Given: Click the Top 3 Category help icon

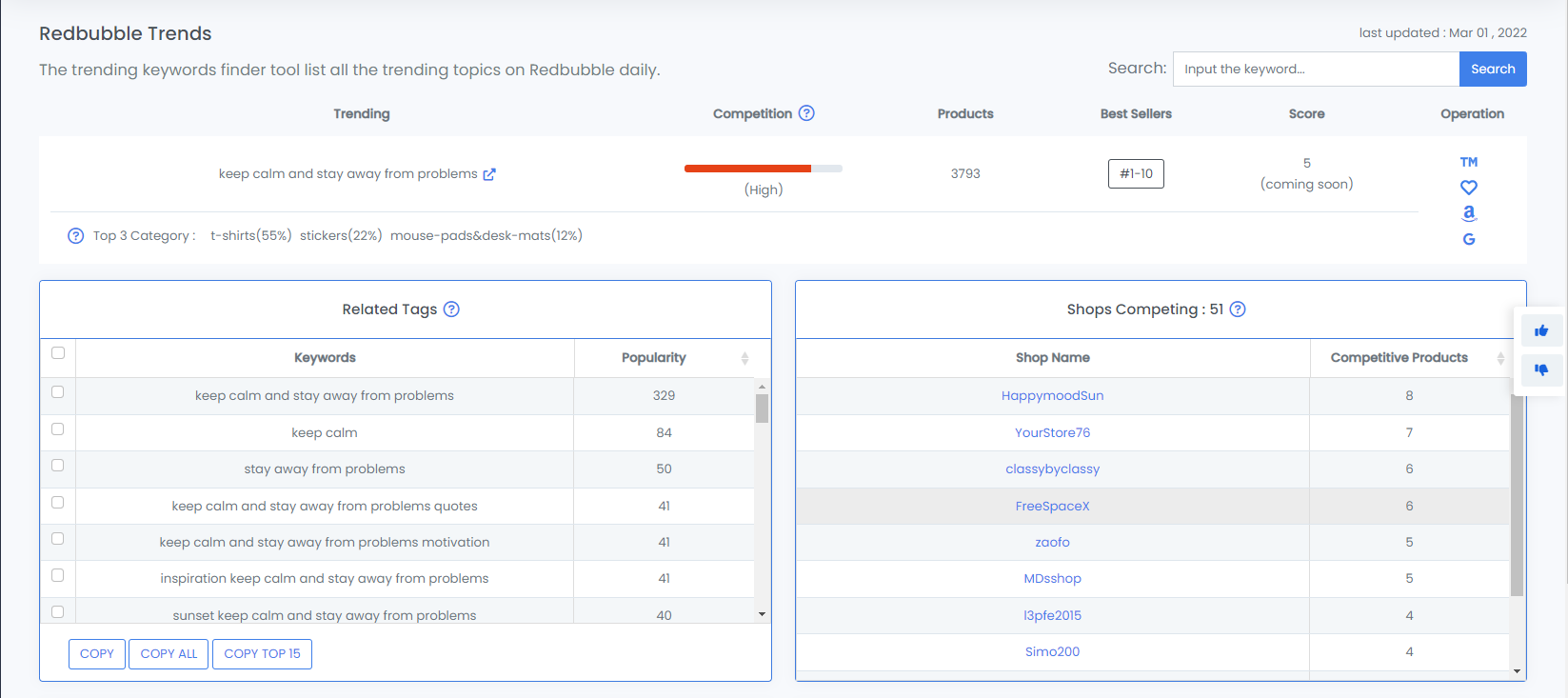Looking at the screenshot, I should point(76,236).
